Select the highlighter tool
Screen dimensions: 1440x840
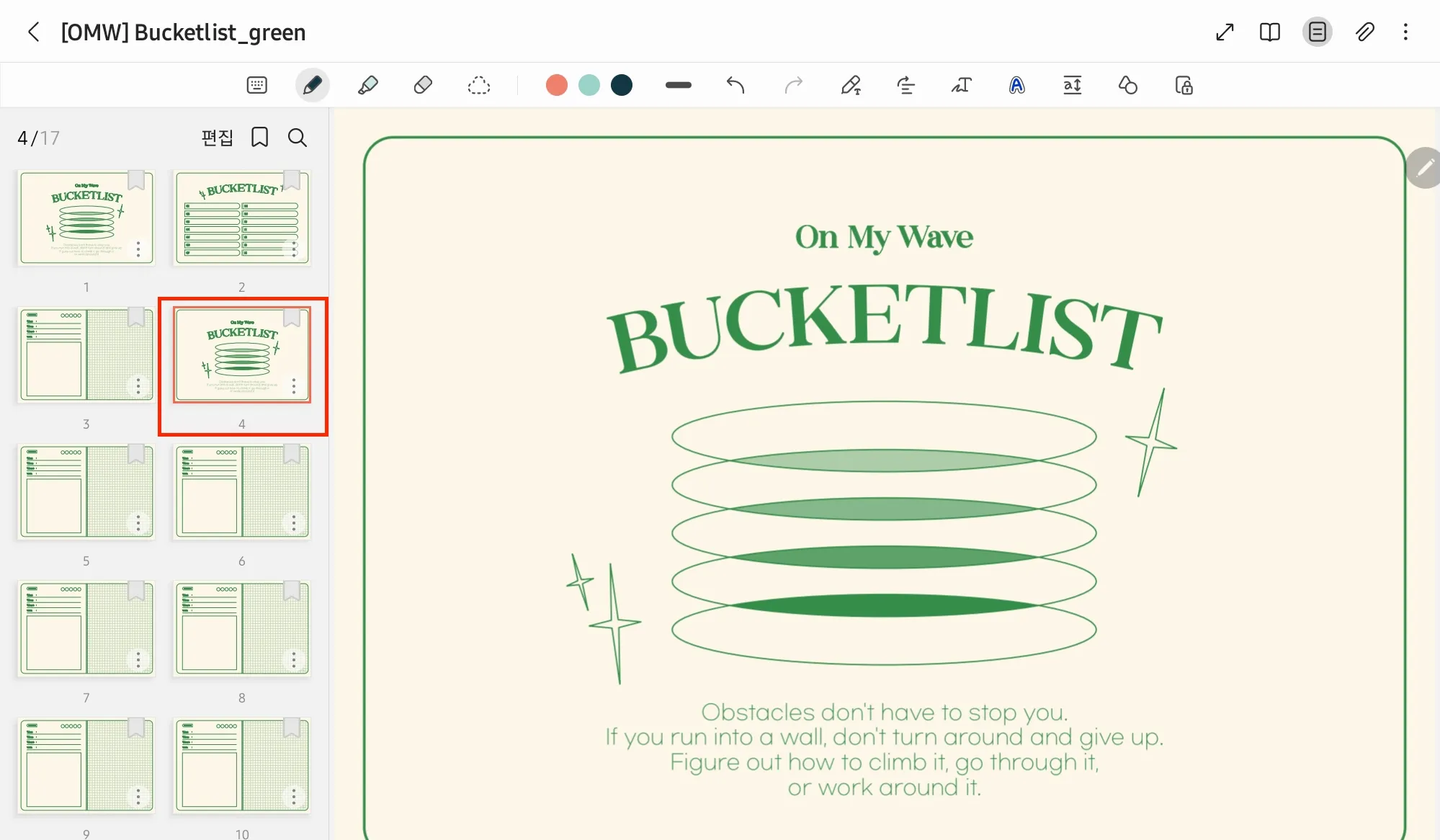tap(367, 86)
